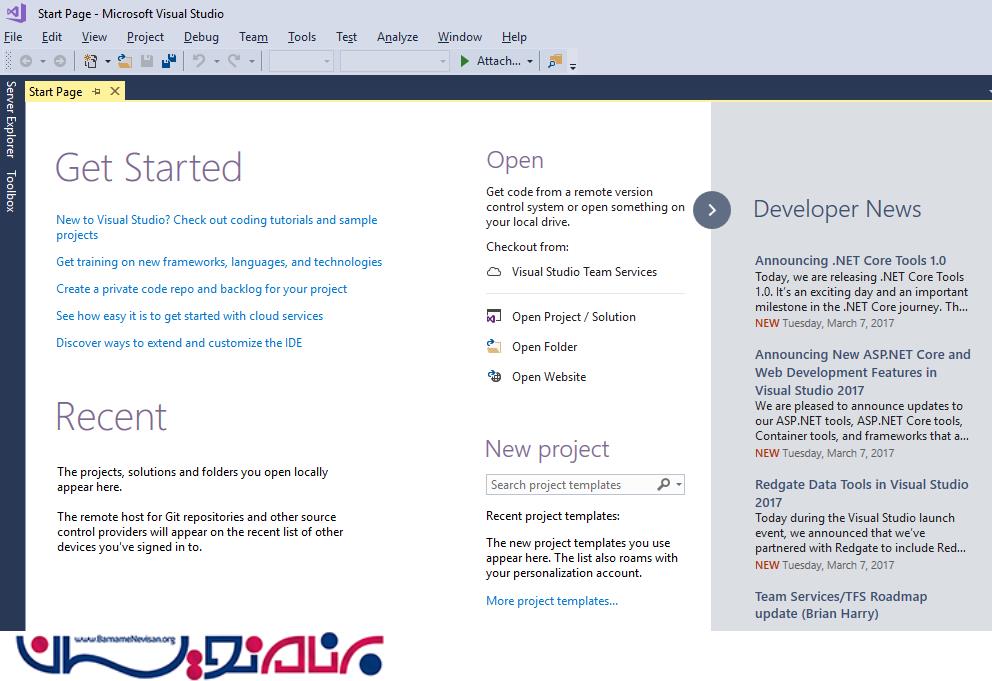Image resolution: width=992 pixels, height=681 pixels.
Task: Open the Window menu
Action: pos(460,37)
